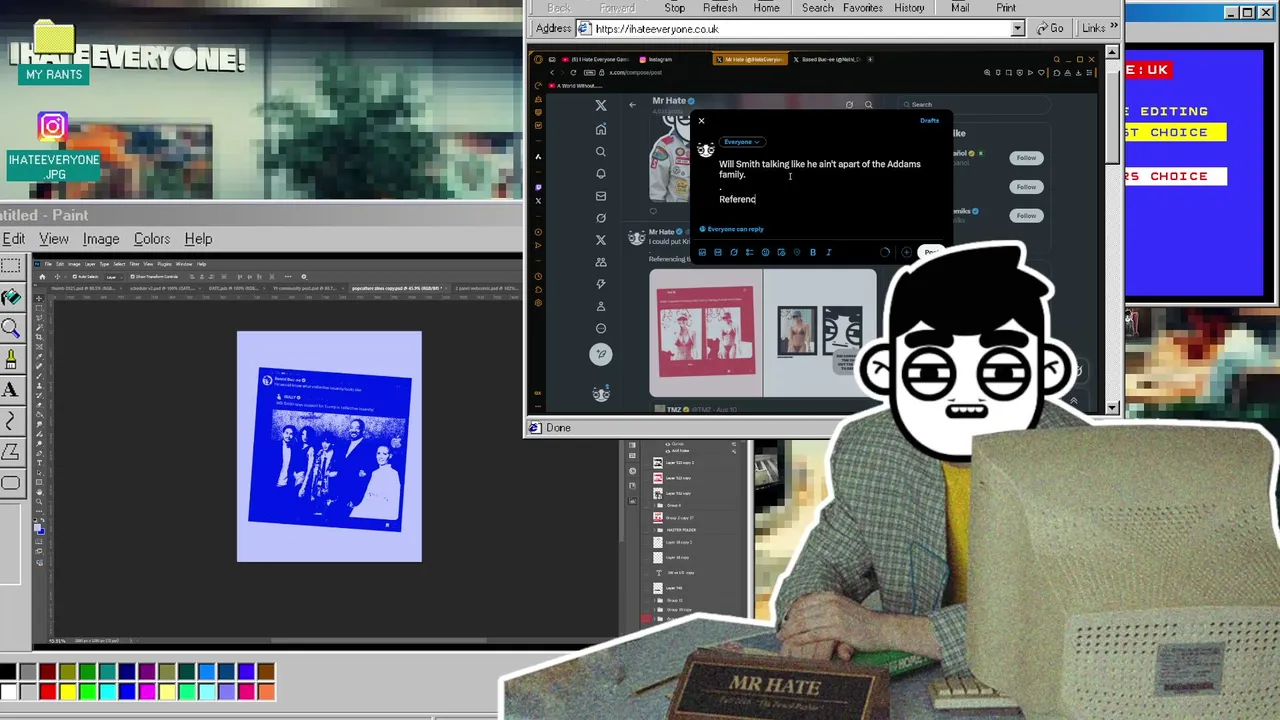The width and height of the screenshot is (1280, 720).
Task: Click Italic formatting in compose toolbar
Action: coord(829,252)
